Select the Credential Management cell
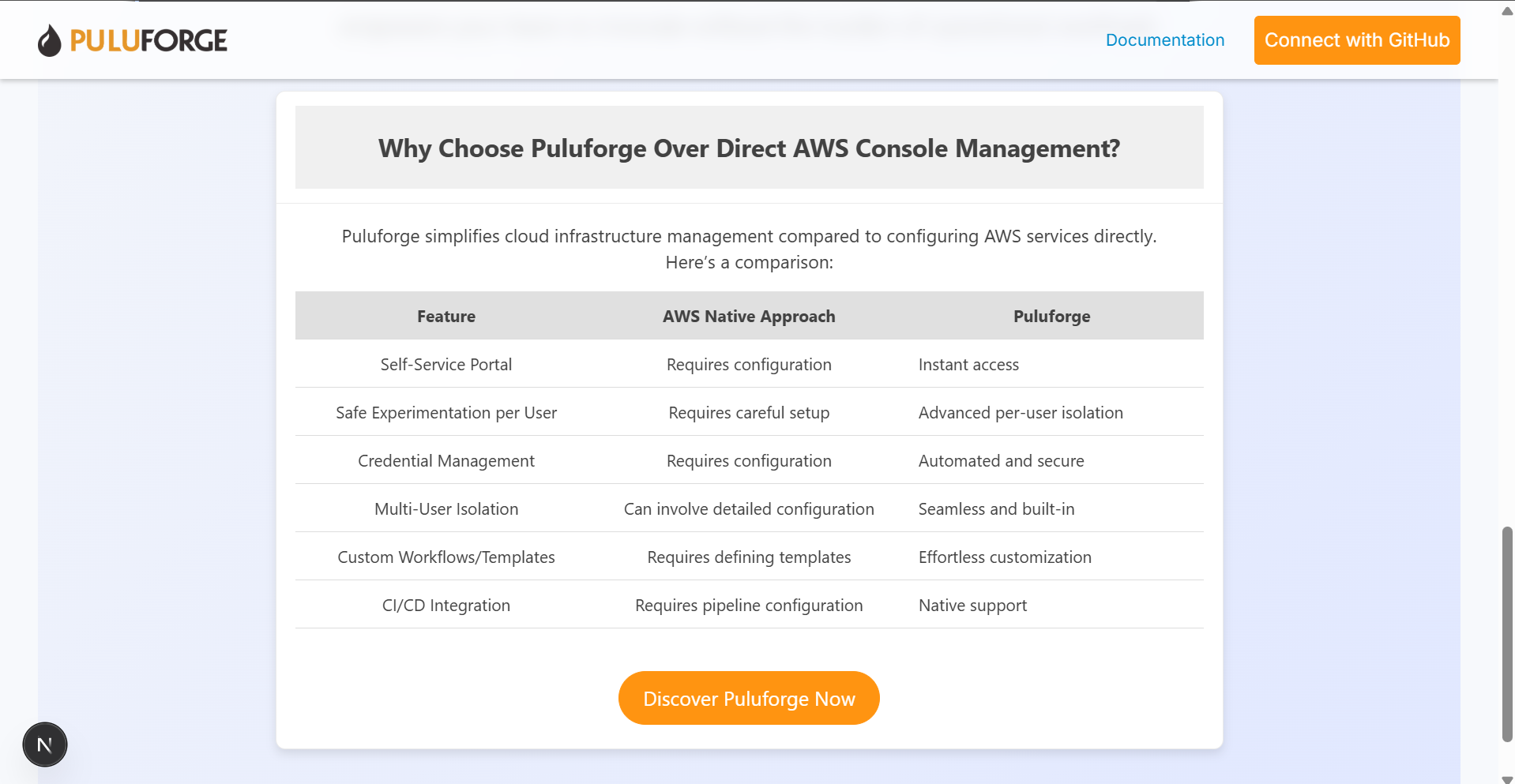Image resolution: width=1515 pixels, height=784 pixels. (446, 460)
